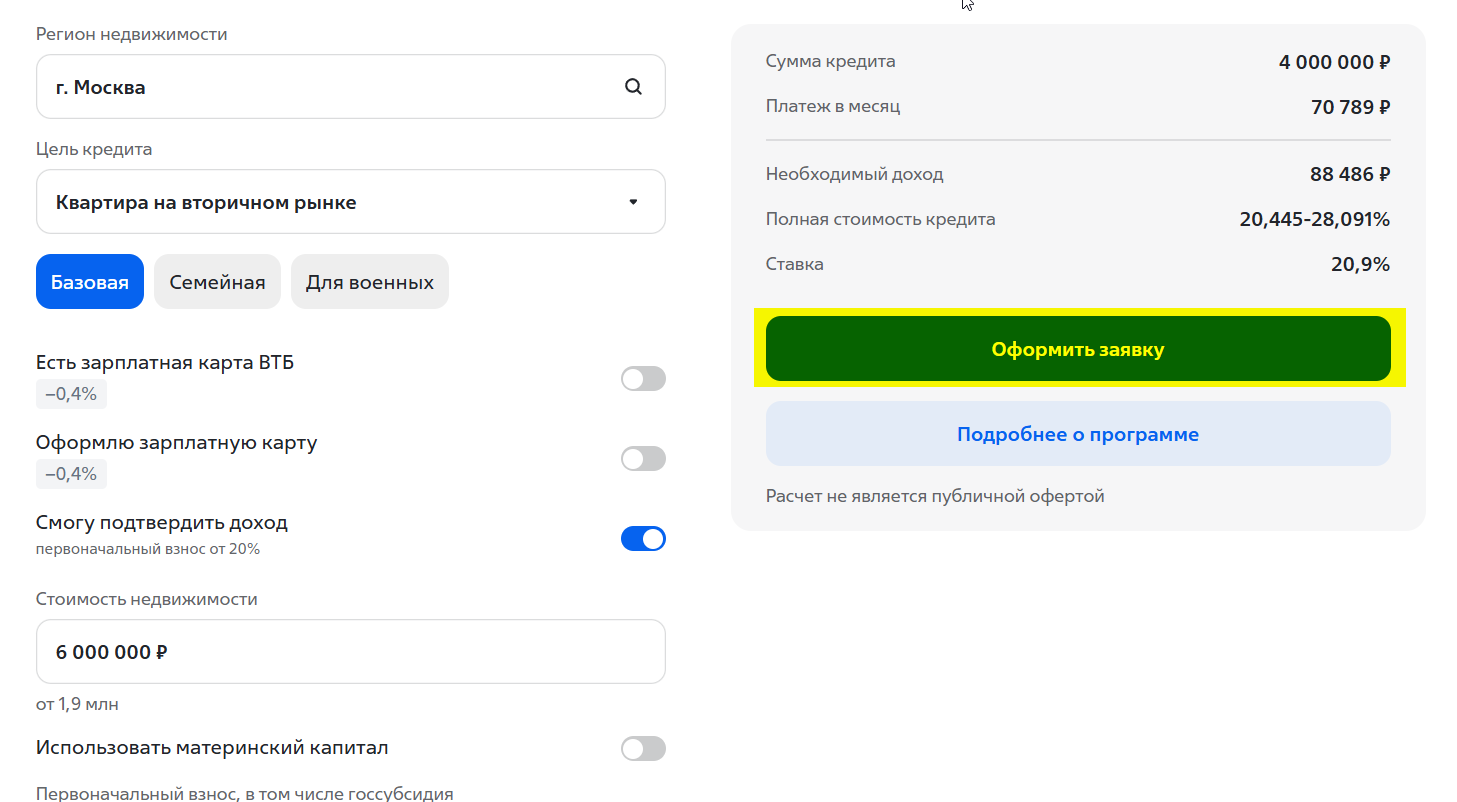Click the interest rate value '20,9%'
Screen dimensions: 1457x802
click(x=1360, y=265)
